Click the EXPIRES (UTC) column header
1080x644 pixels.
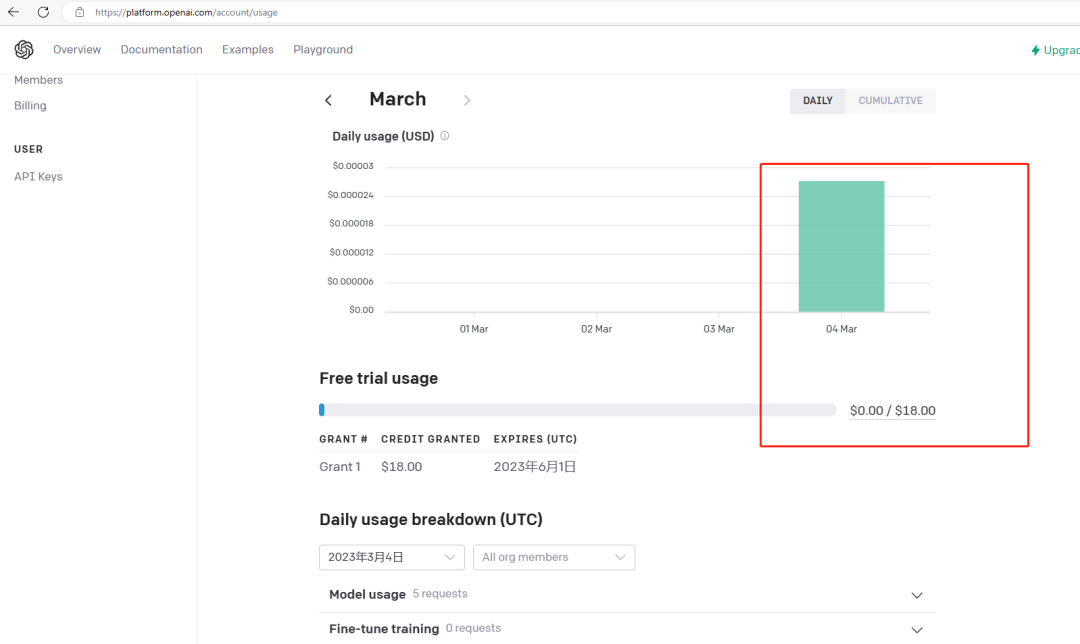pyautogui.click(x=535, y=439)
